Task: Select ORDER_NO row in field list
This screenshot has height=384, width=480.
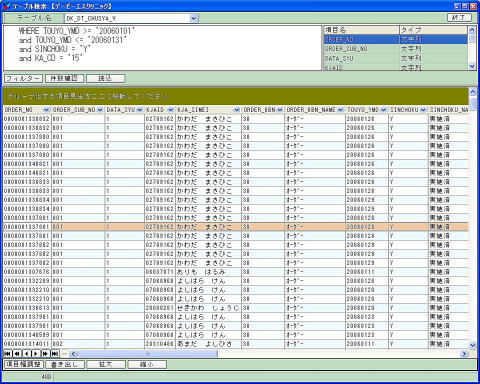Action: [x=395, y=39]
